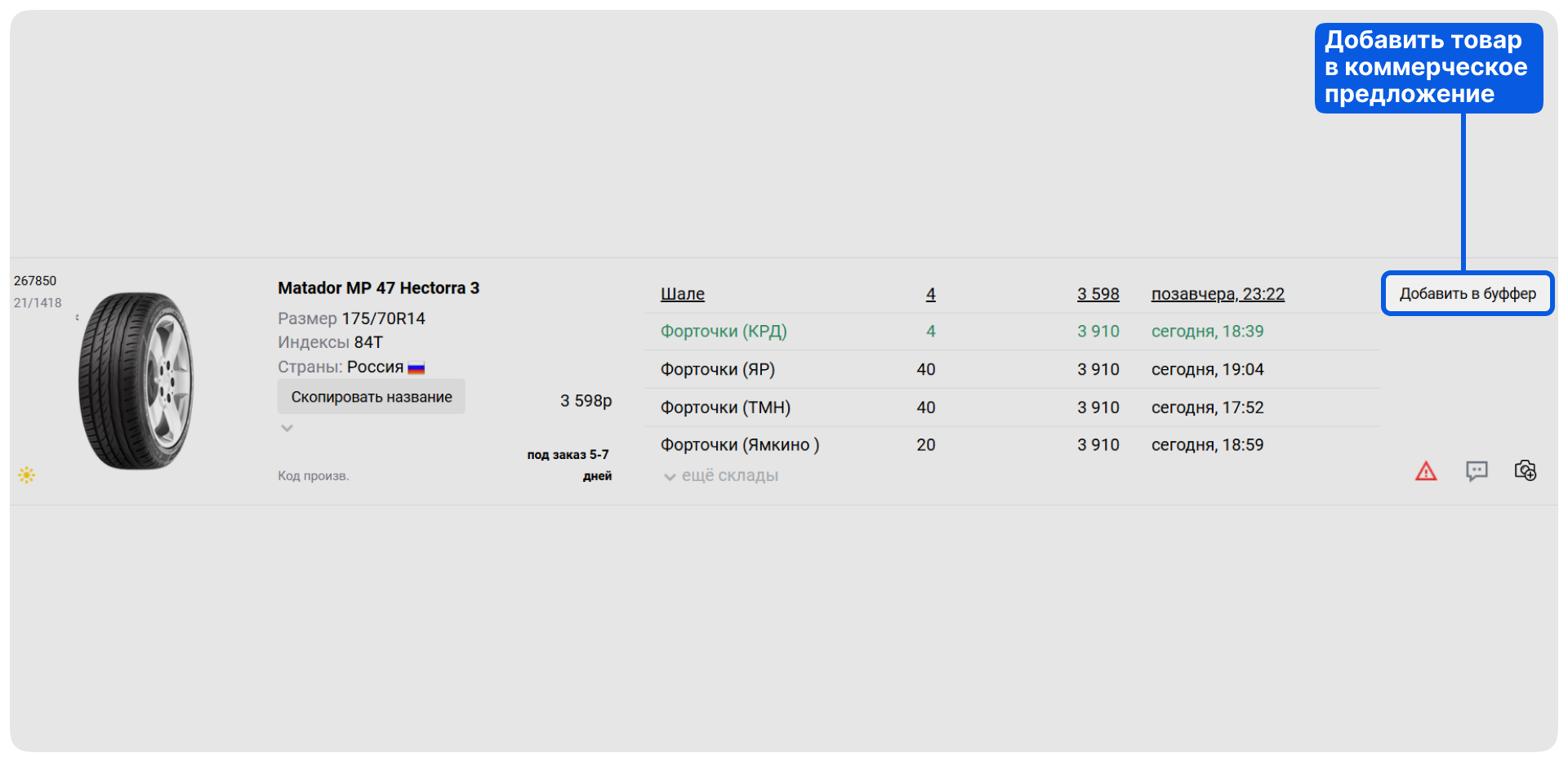Click the index value 84T
The image size is (1568, 762).
[x=368, y=342]
